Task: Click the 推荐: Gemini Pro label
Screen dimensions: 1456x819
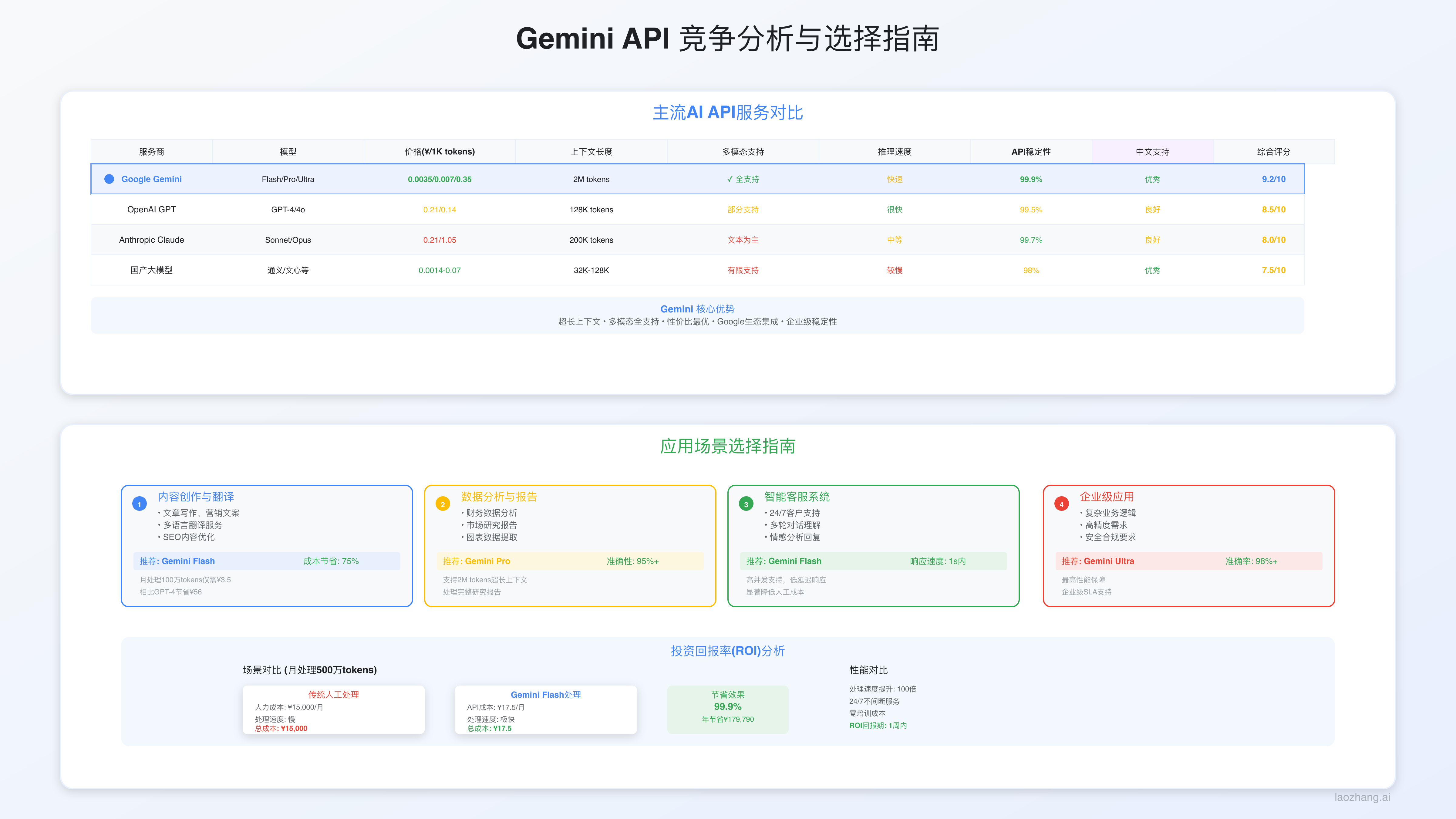Action: point(477,561)
